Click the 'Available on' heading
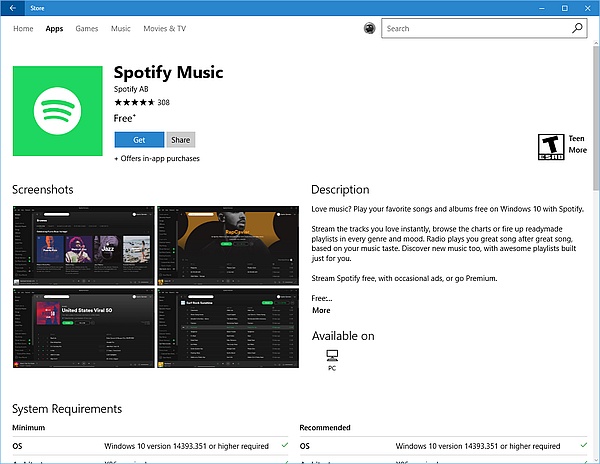Image resolution: width=600 pixels, height=464 pixels. (x=343, y=336)
